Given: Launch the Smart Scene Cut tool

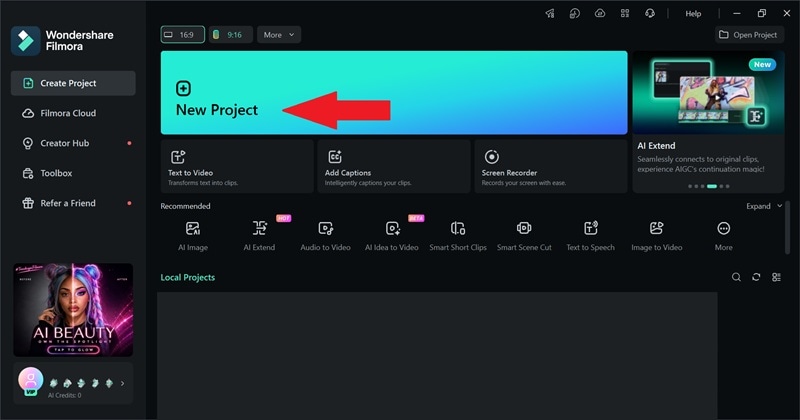Looking at the screenshot, I should click(x=524, y=235).
